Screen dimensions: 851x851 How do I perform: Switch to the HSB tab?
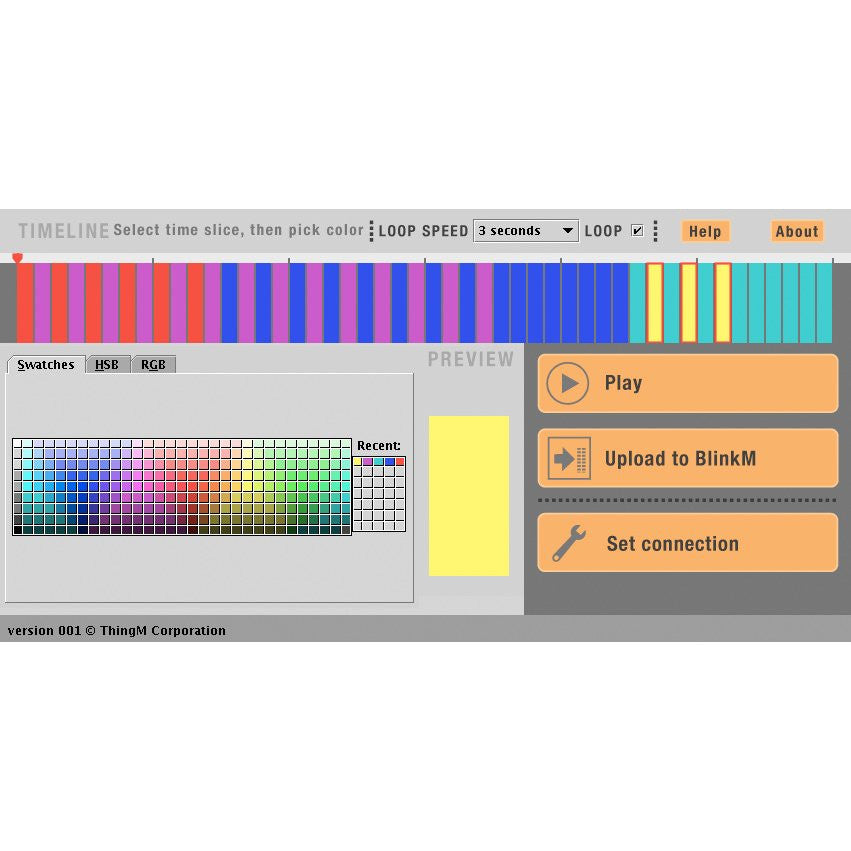pos(107,365)
